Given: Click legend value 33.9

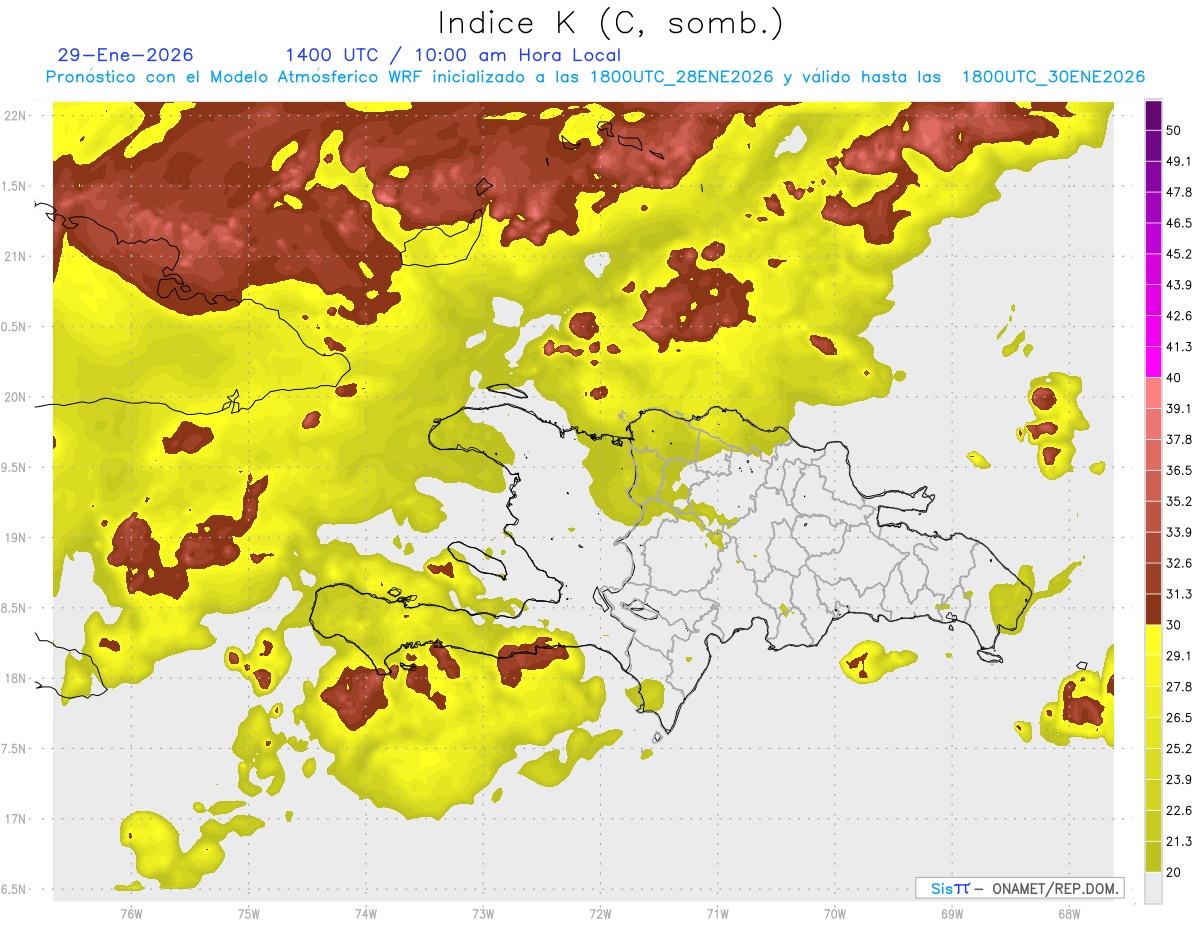Looking at the screenshot, I should pos(1179,532).
